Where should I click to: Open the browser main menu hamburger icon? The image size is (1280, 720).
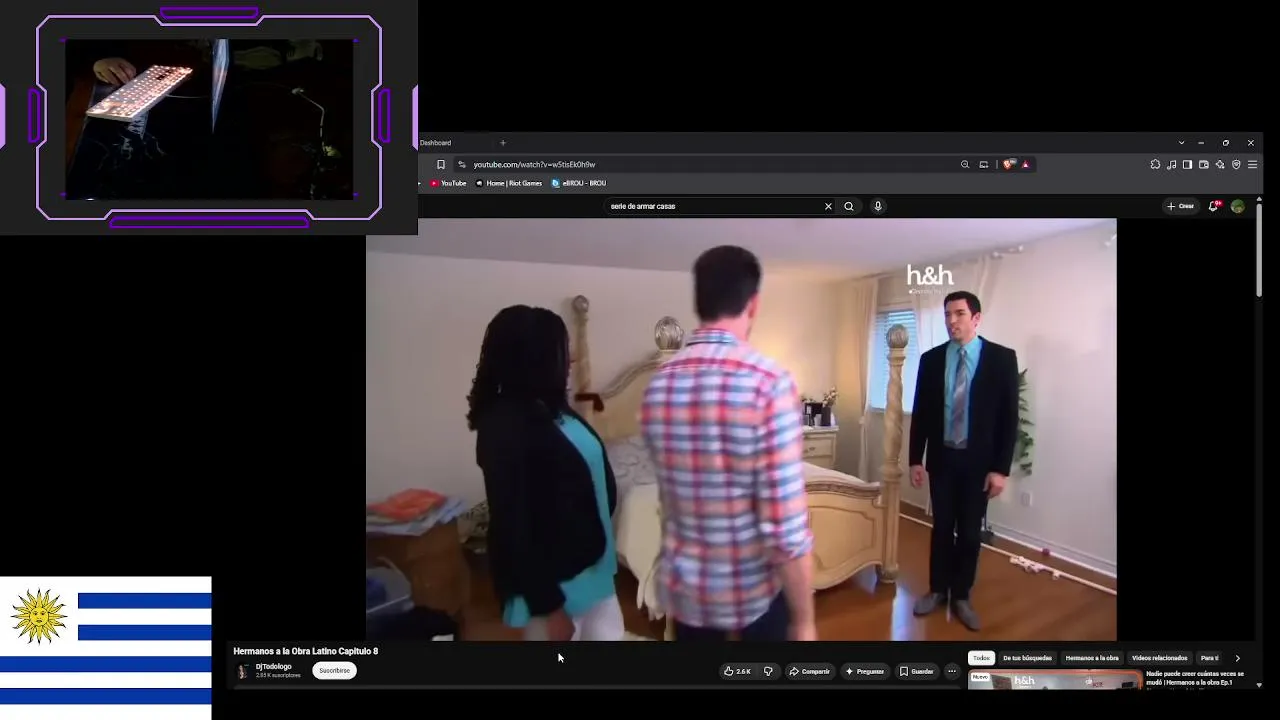coord(1252,165)
